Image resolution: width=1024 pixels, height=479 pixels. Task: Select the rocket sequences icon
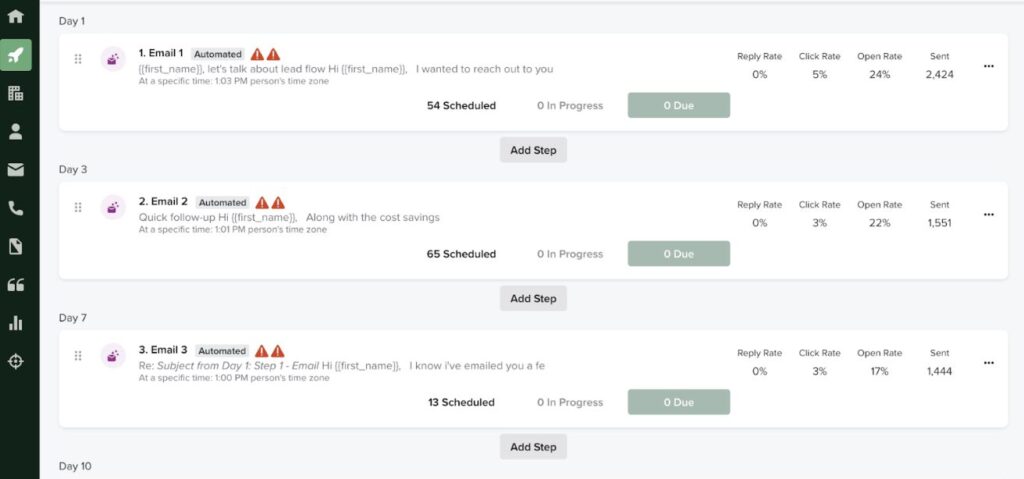pyautogui.click(x=16, y=55)
